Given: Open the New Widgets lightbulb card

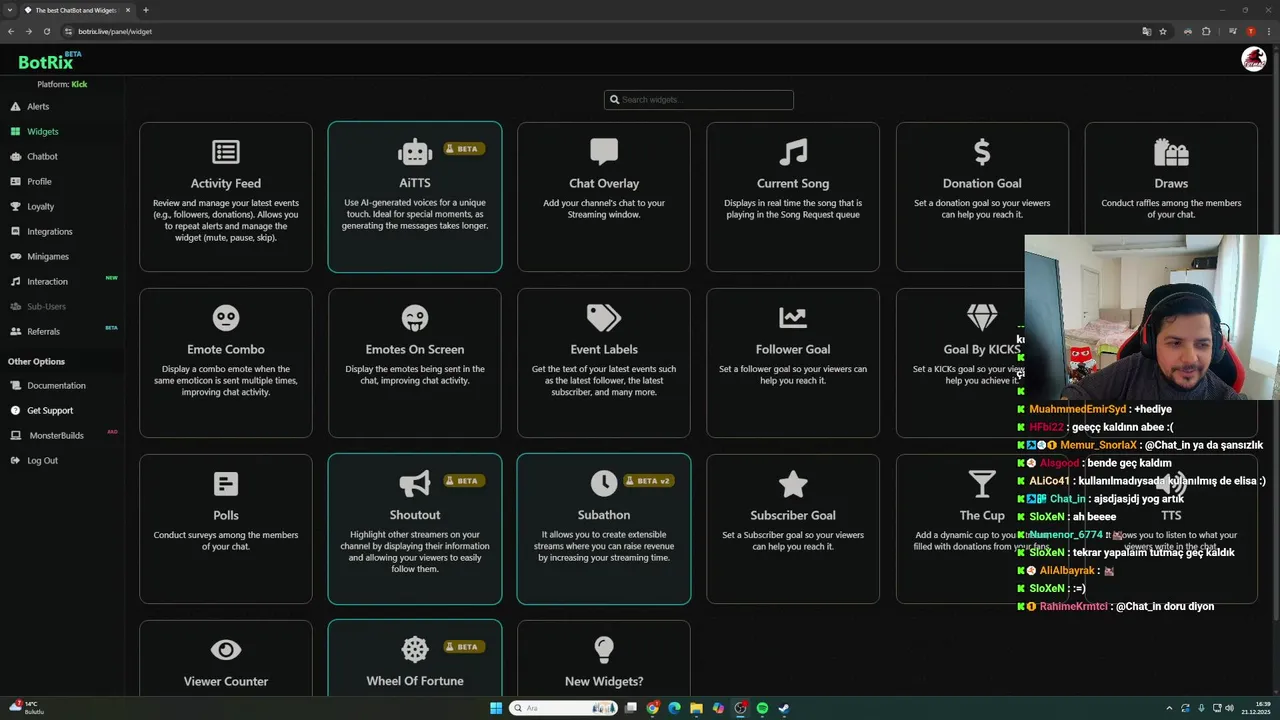Looking at the screenshot, I should point(603,658).
